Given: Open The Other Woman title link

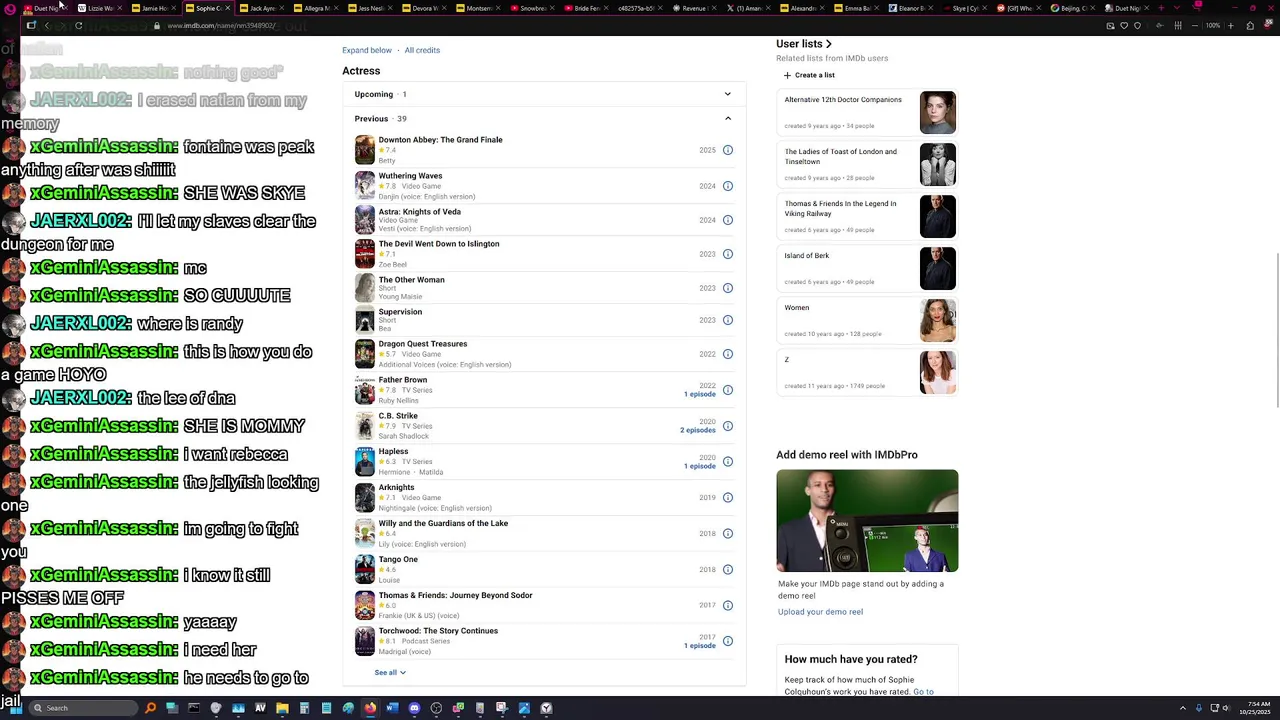Looking at the screenshot, I should [411, 280].
